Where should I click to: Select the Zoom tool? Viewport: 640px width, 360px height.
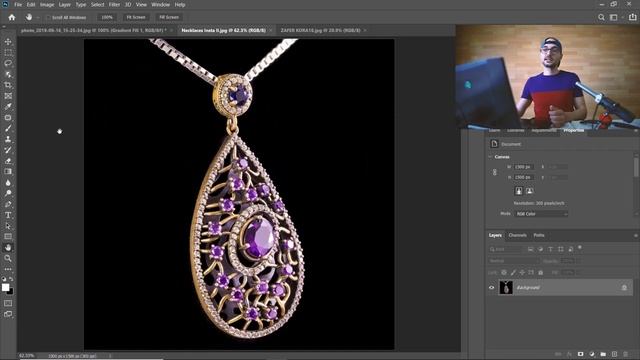coord(8,258)
